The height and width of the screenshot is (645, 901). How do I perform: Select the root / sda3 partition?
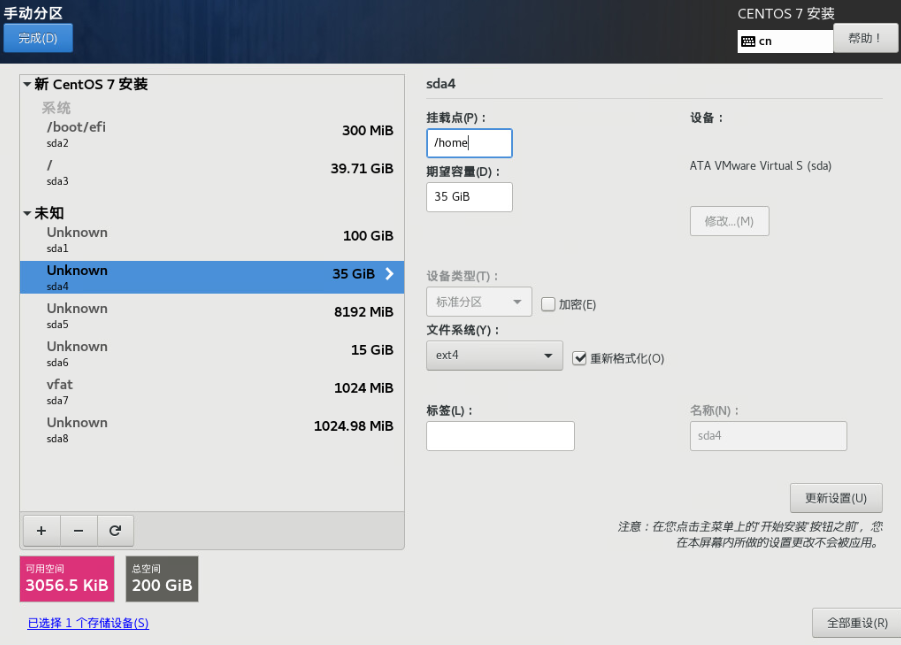click(212, 172)
